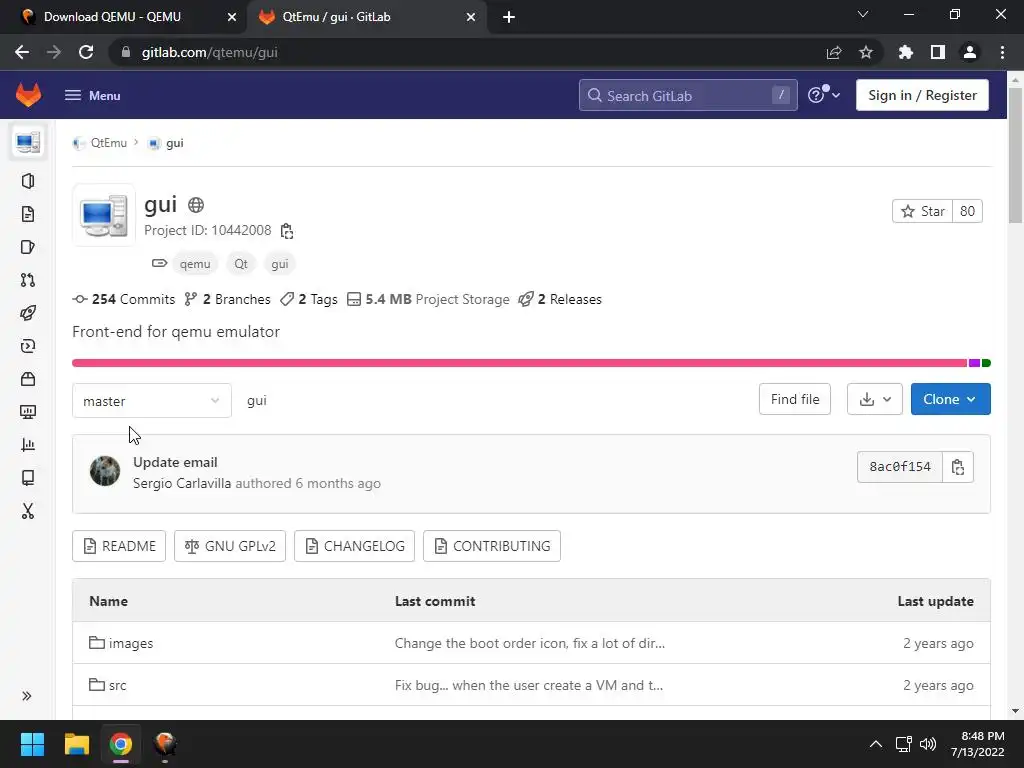
Task: Open Analytics chart icon in sidebar
Action: tap(28, 445)
